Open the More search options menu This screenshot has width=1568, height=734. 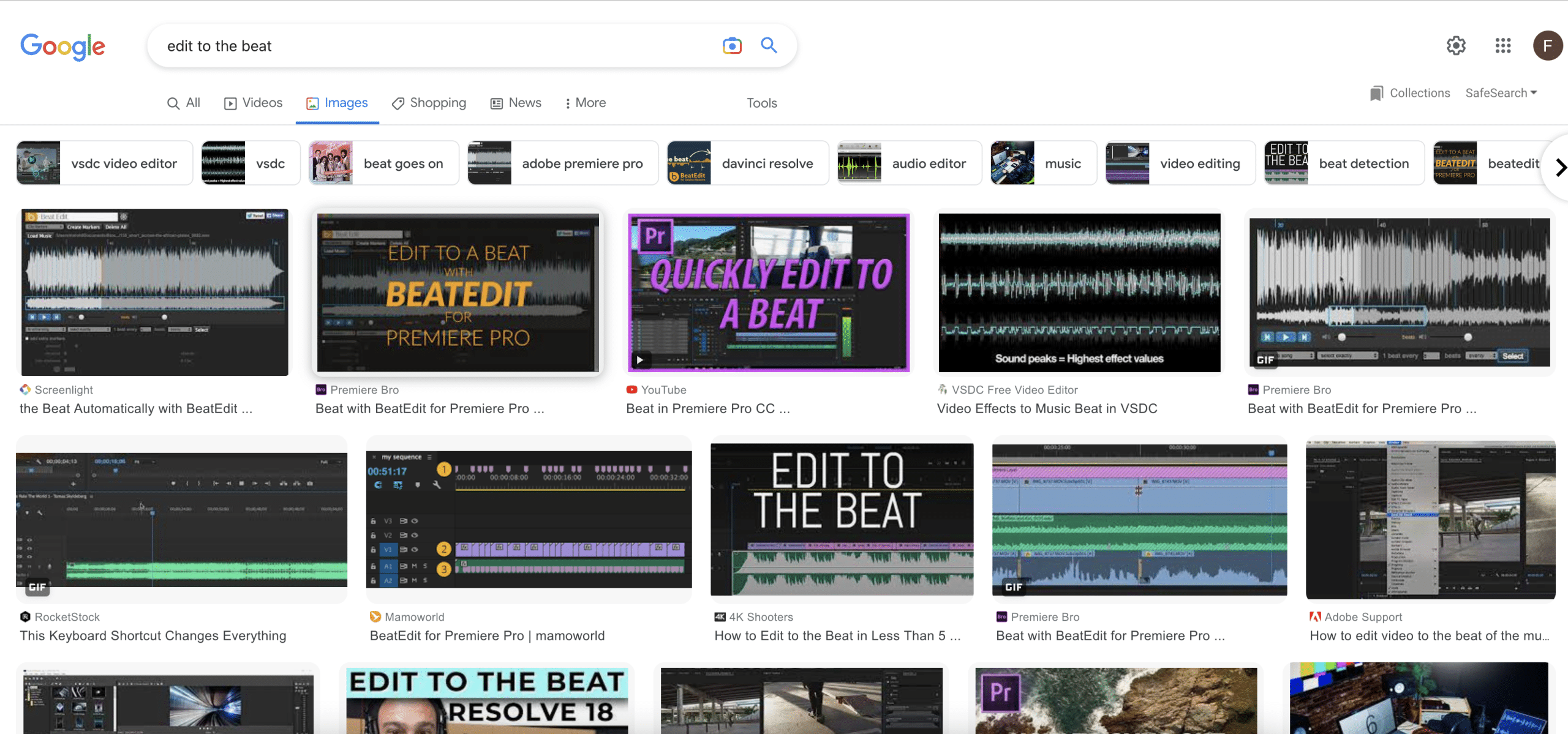[x=585, y=103]
